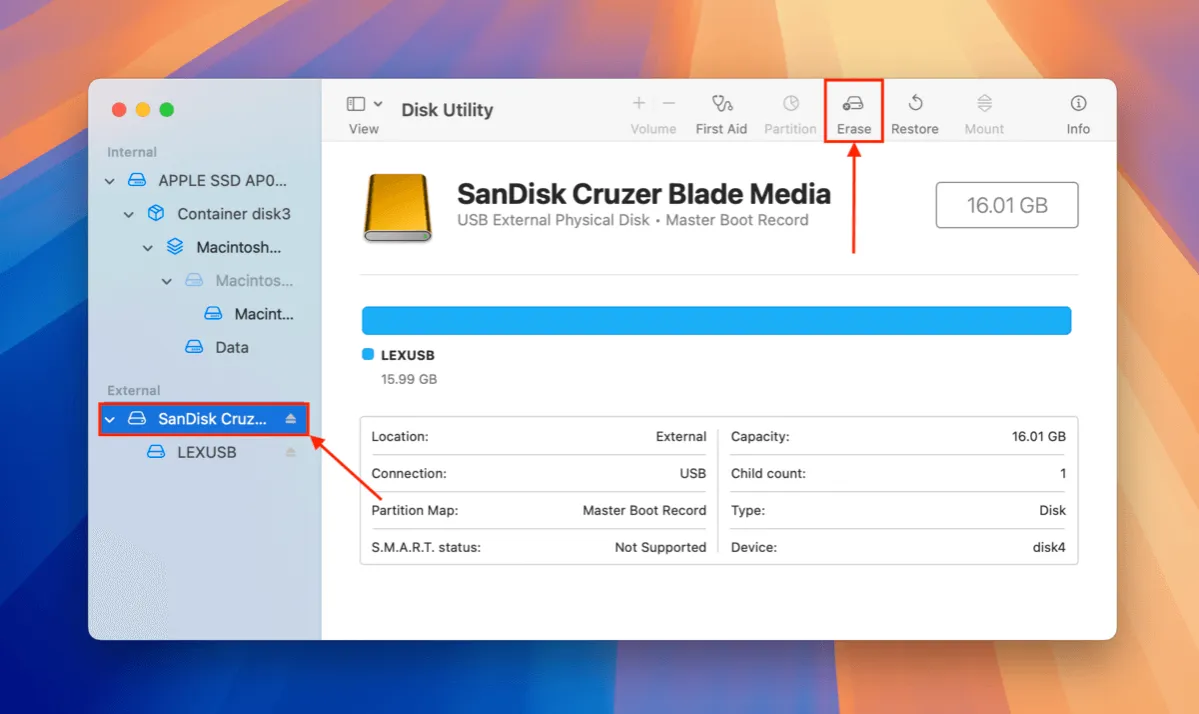1199x714 pixels.
Task: Select the LEXUSB volume in sidebar
Action: (x=206, y=452)
